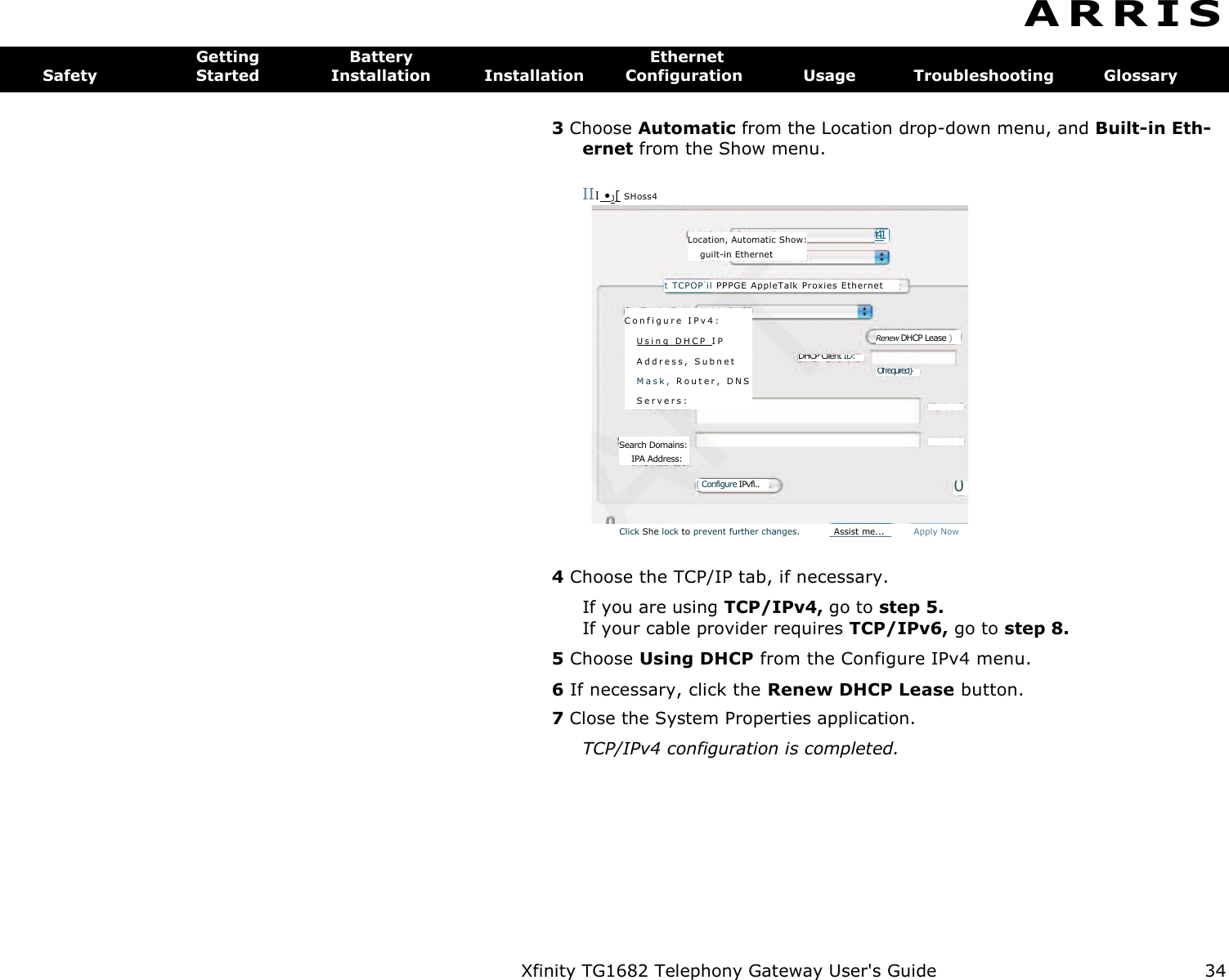This screenshot has width=1229, height=980.
Task: Click the ARRIS logo
Action: coord(1124,15)
